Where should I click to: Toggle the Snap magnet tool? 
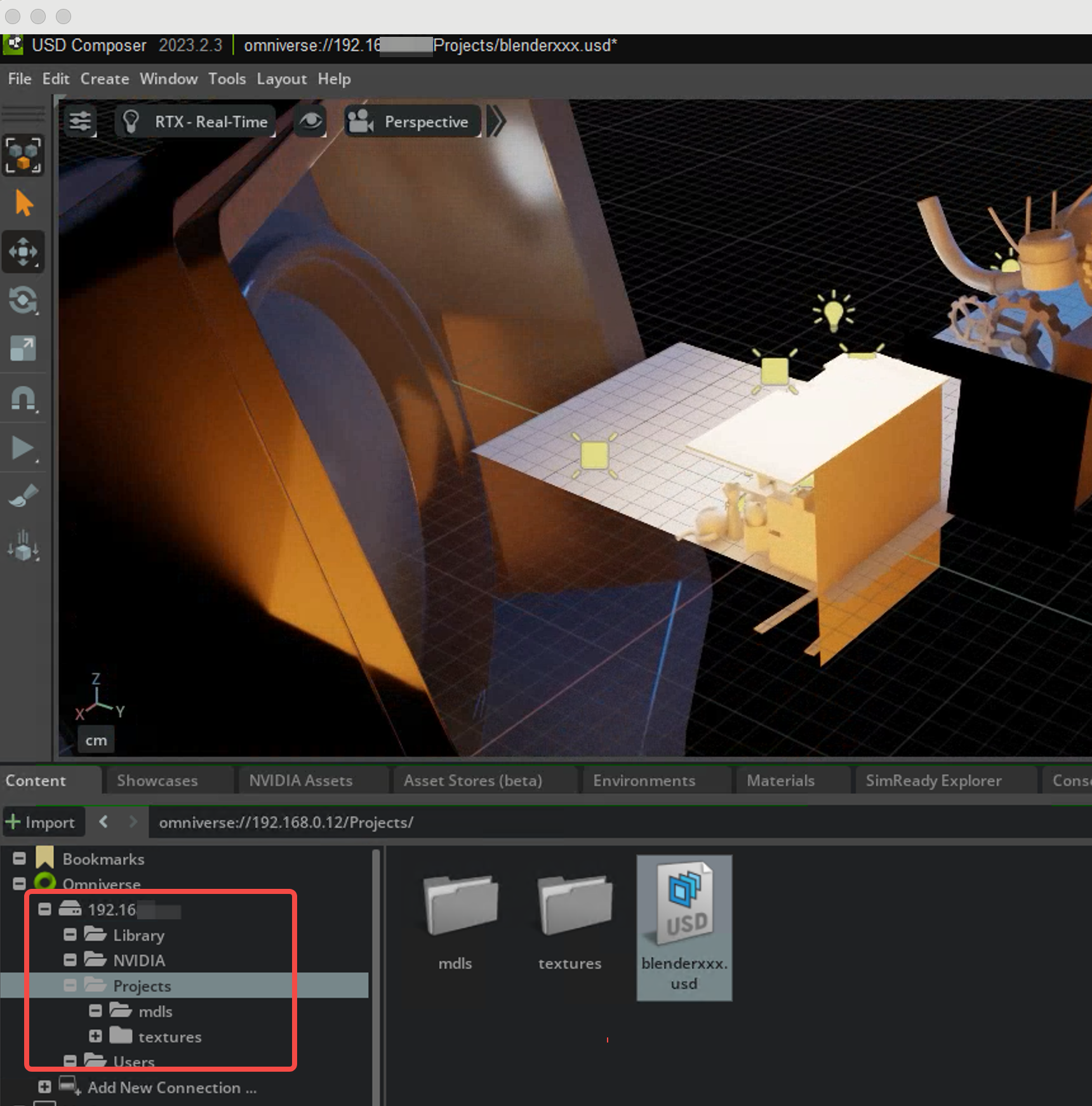coord(23,399)
